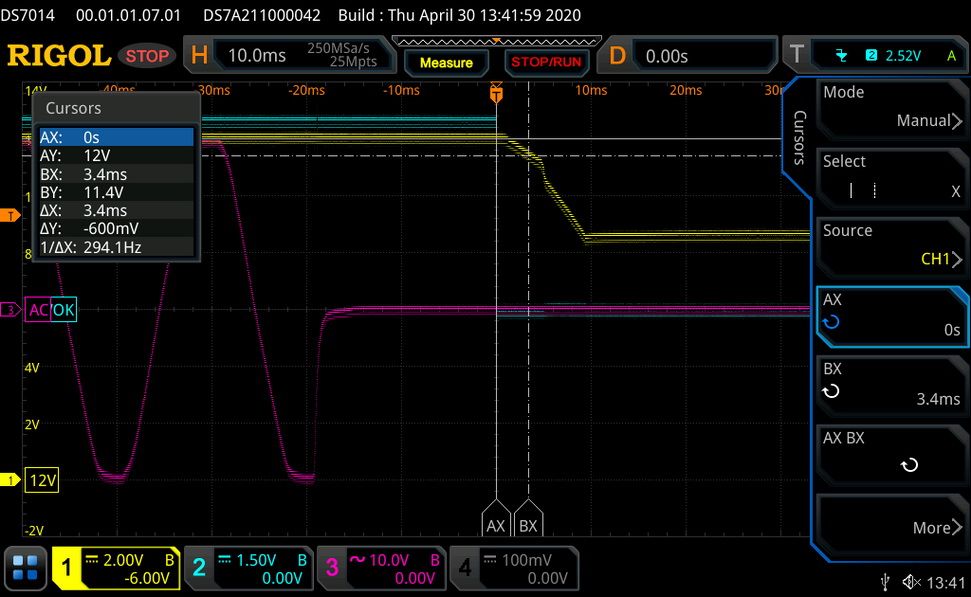Screen dimensions: 971x597
Task: Toggle channel 3 with 10.0V scale
Action: click(x=381, y=568)
